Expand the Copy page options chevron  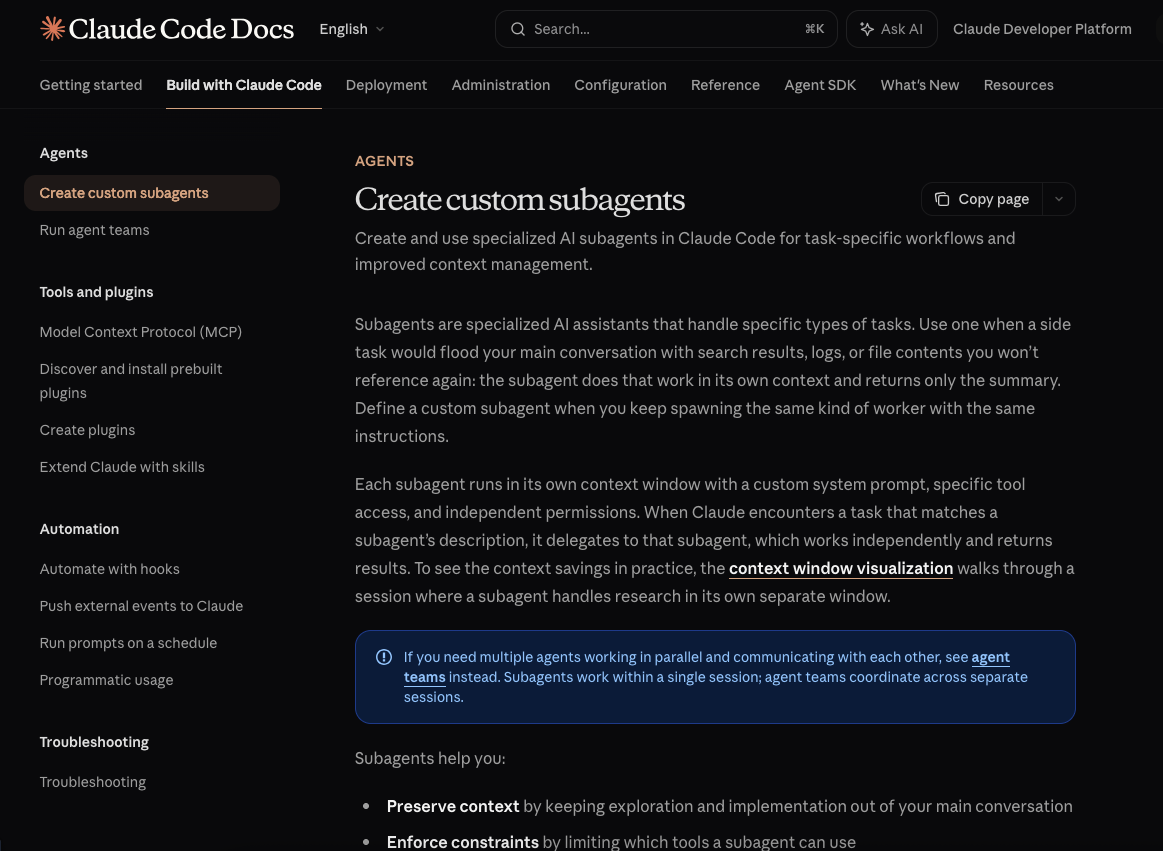(x=1059, y=199)
